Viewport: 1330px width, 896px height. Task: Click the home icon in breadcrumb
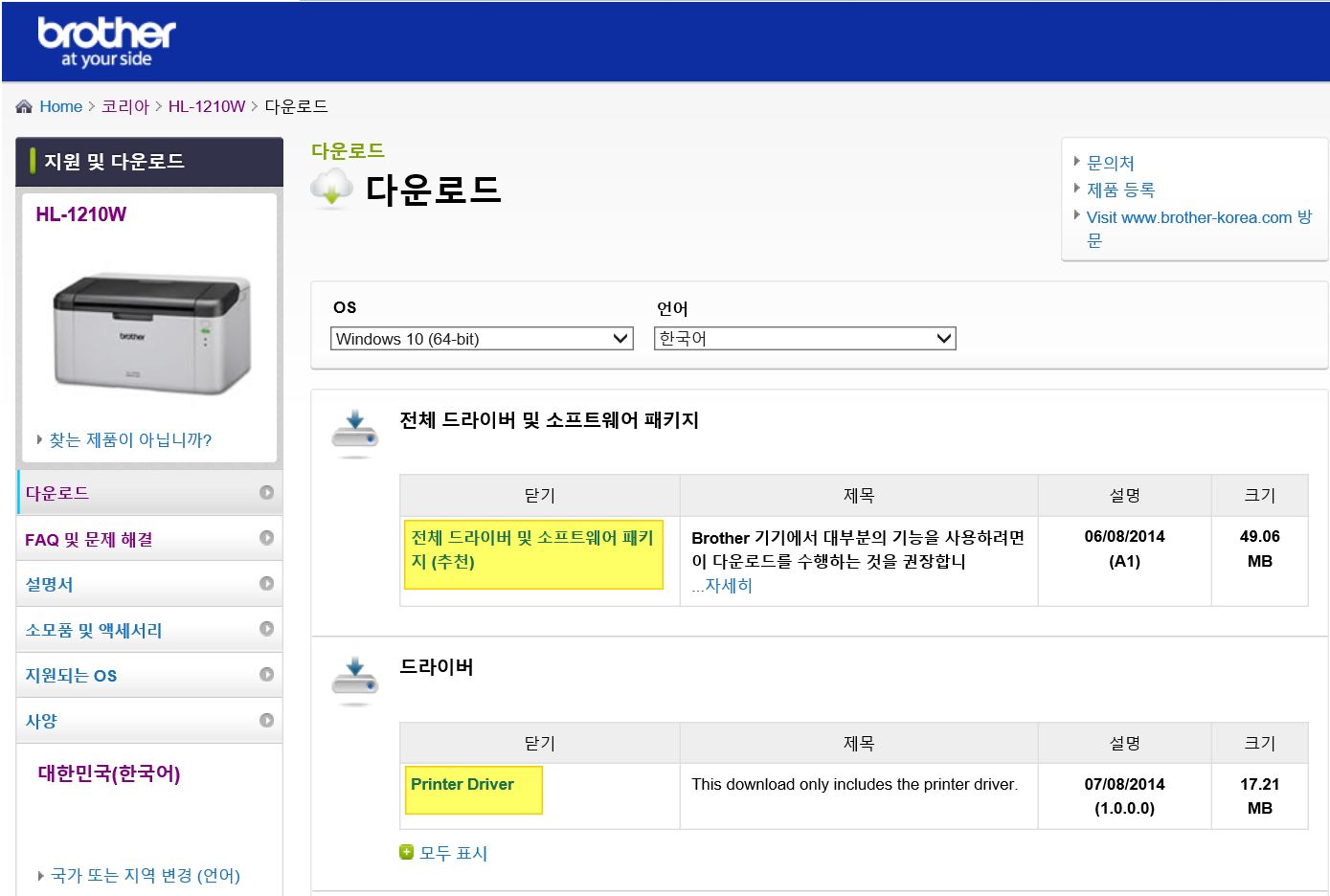coord(24,106)
